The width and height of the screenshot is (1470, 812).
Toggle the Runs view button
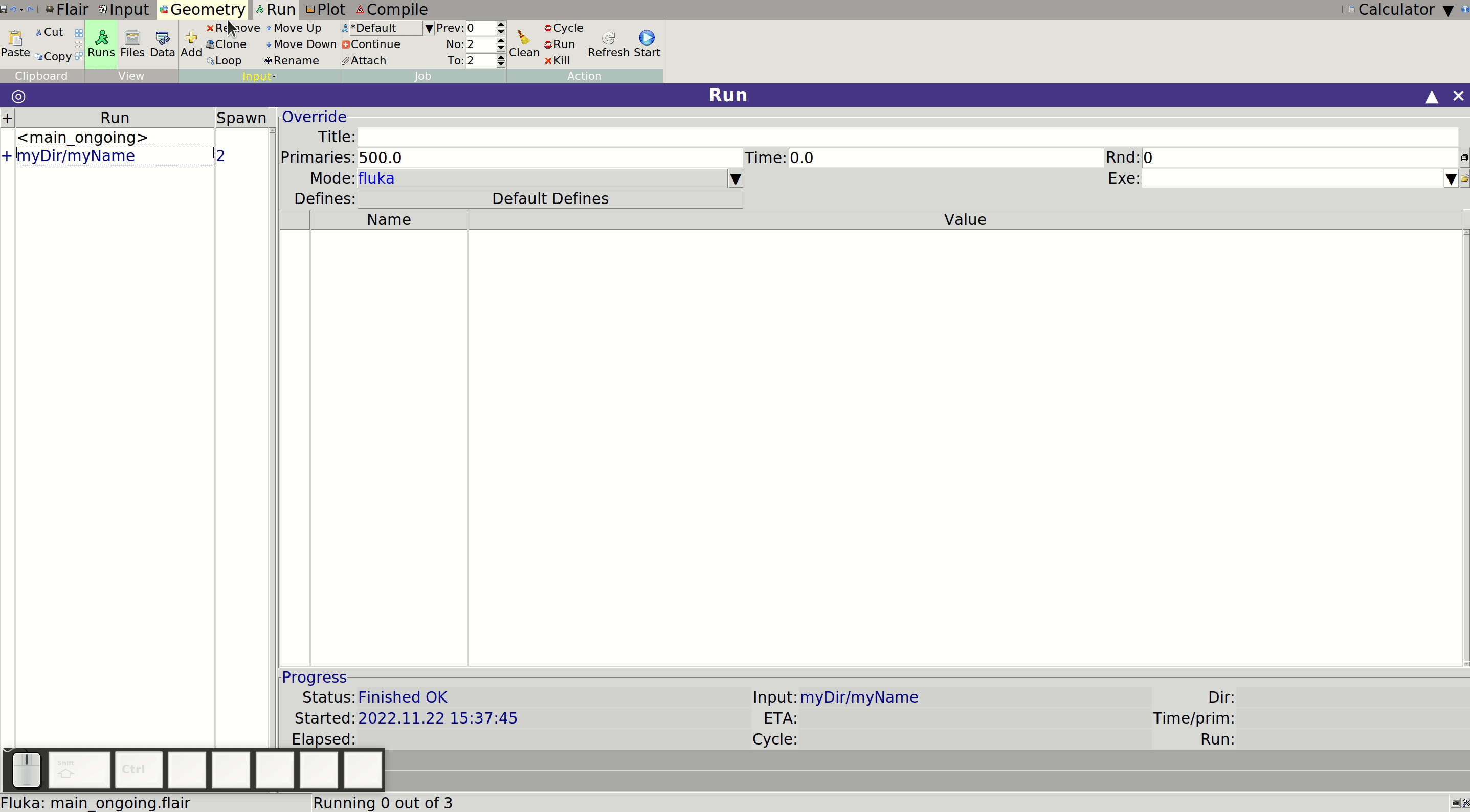point(101,44)
